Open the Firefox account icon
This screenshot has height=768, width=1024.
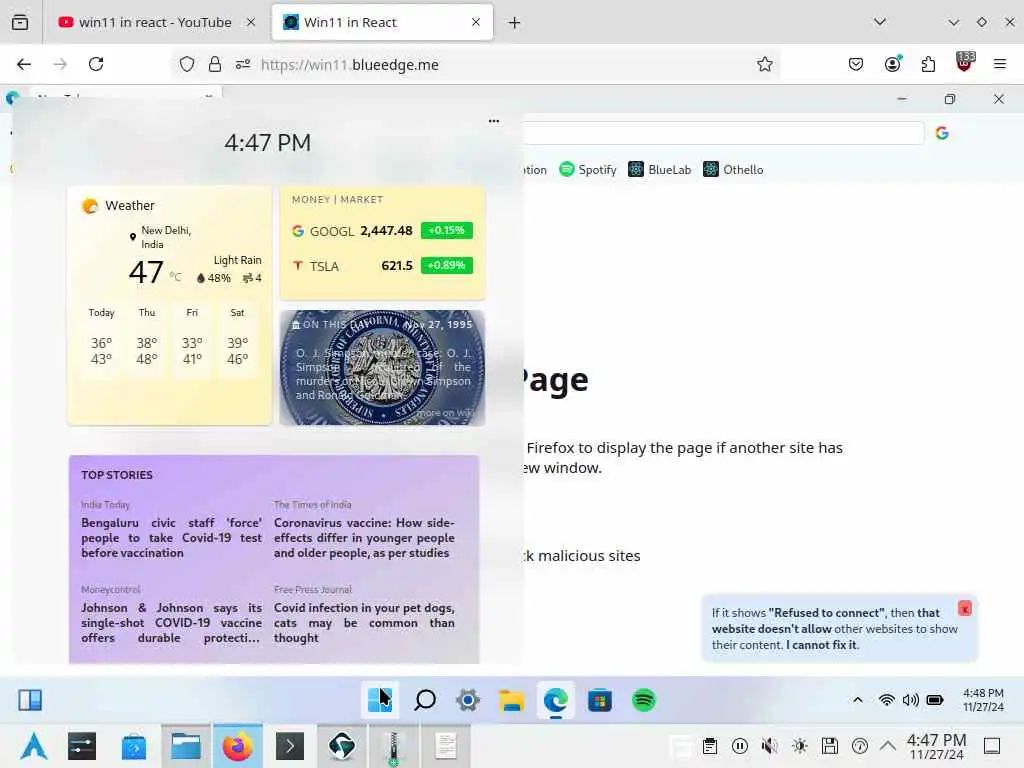coord(893,64)
